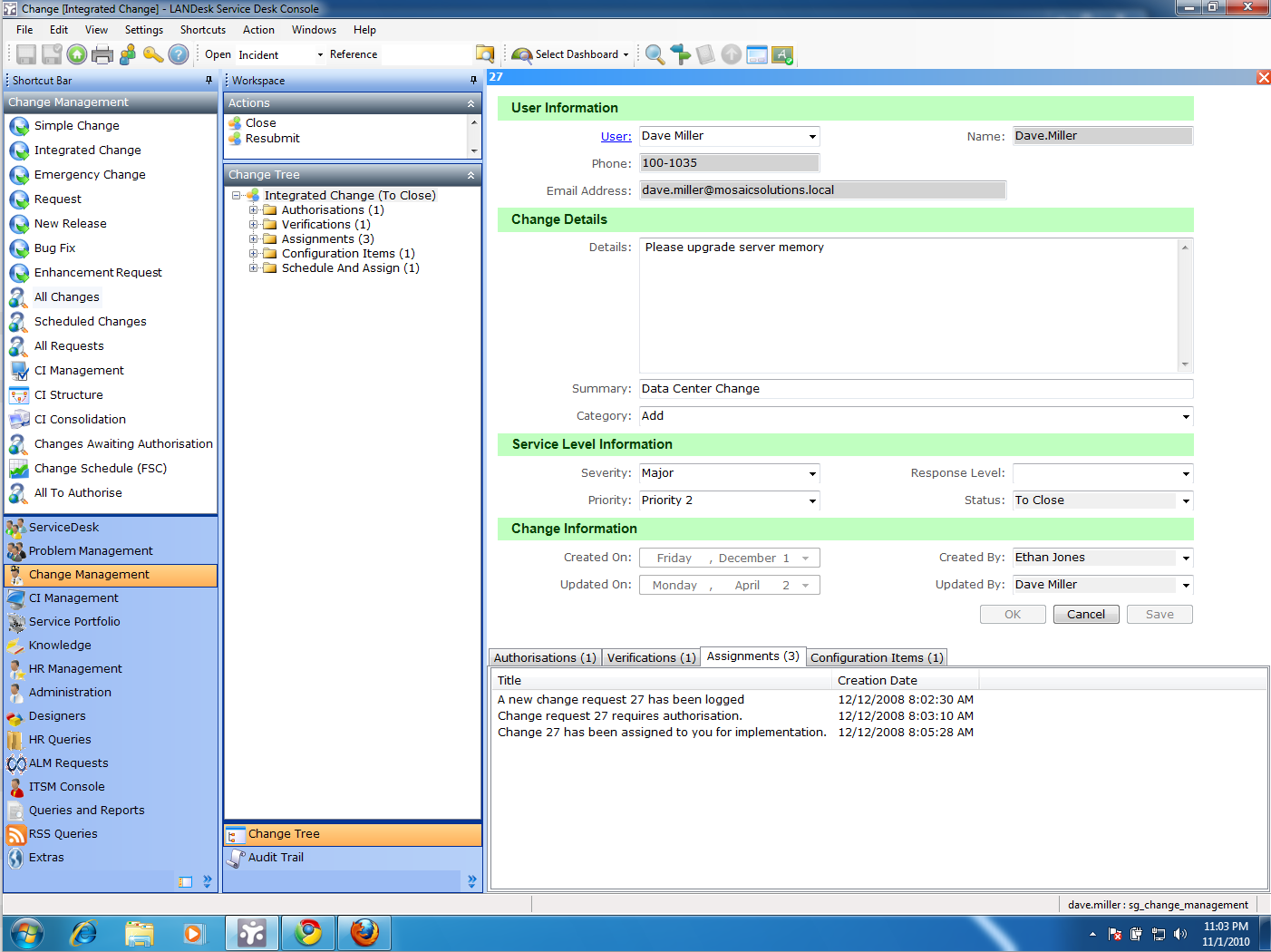Open the Shortcuts menu
Screen dimensions: 1271x952
(x=203, y=30)
